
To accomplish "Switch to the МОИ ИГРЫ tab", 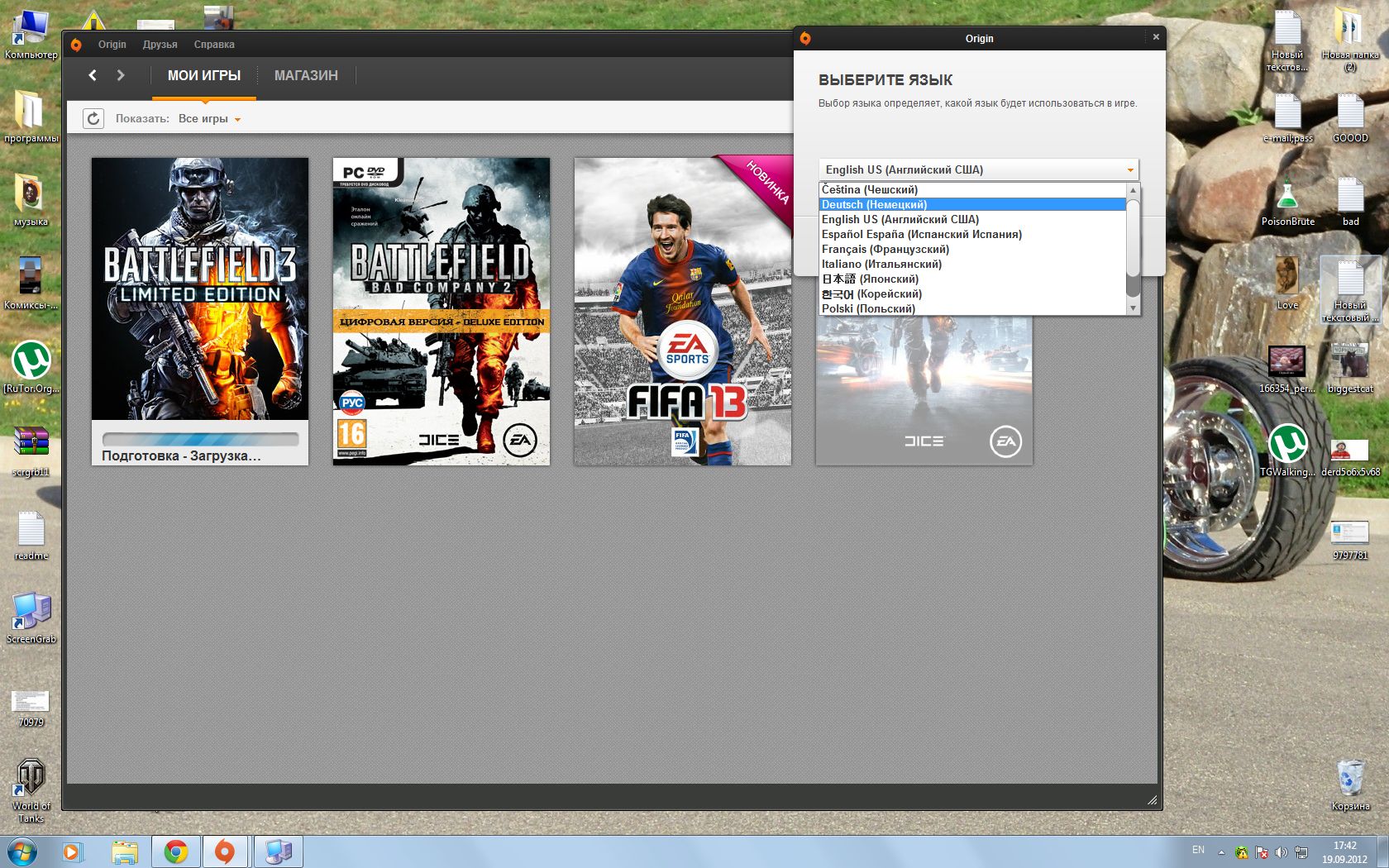I will [204, 75].
